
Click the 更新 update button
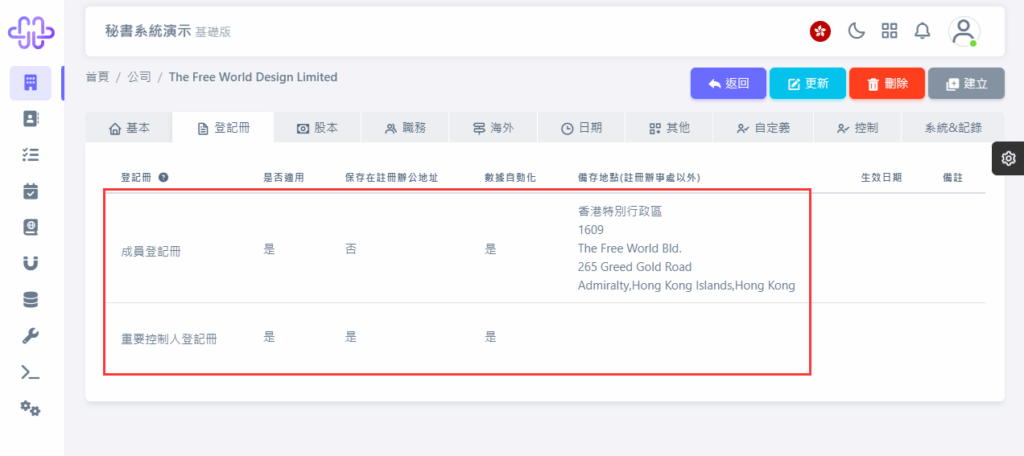(808, 84)
